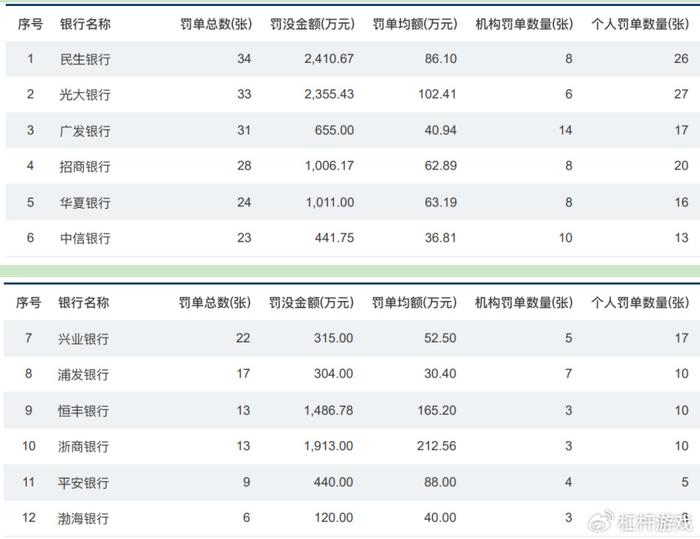Image resolution: width=700 pixels, height=539 pixels.
Task: Select the amount 1,913.00
Action: [x=329, y=446]
